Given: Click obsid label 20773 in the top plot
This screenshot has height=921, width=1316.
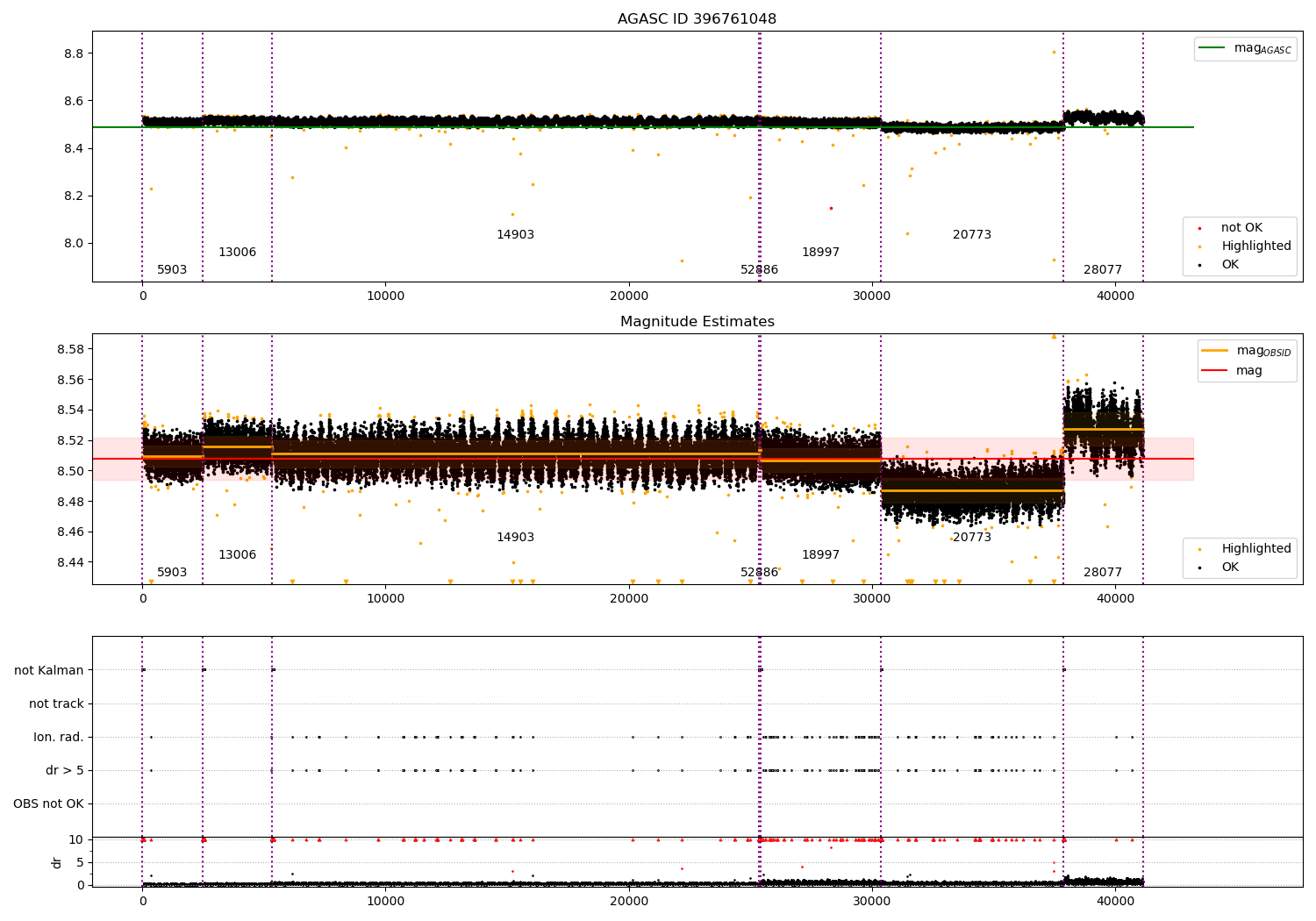Looking at the screenshot, I should [972, 235].
